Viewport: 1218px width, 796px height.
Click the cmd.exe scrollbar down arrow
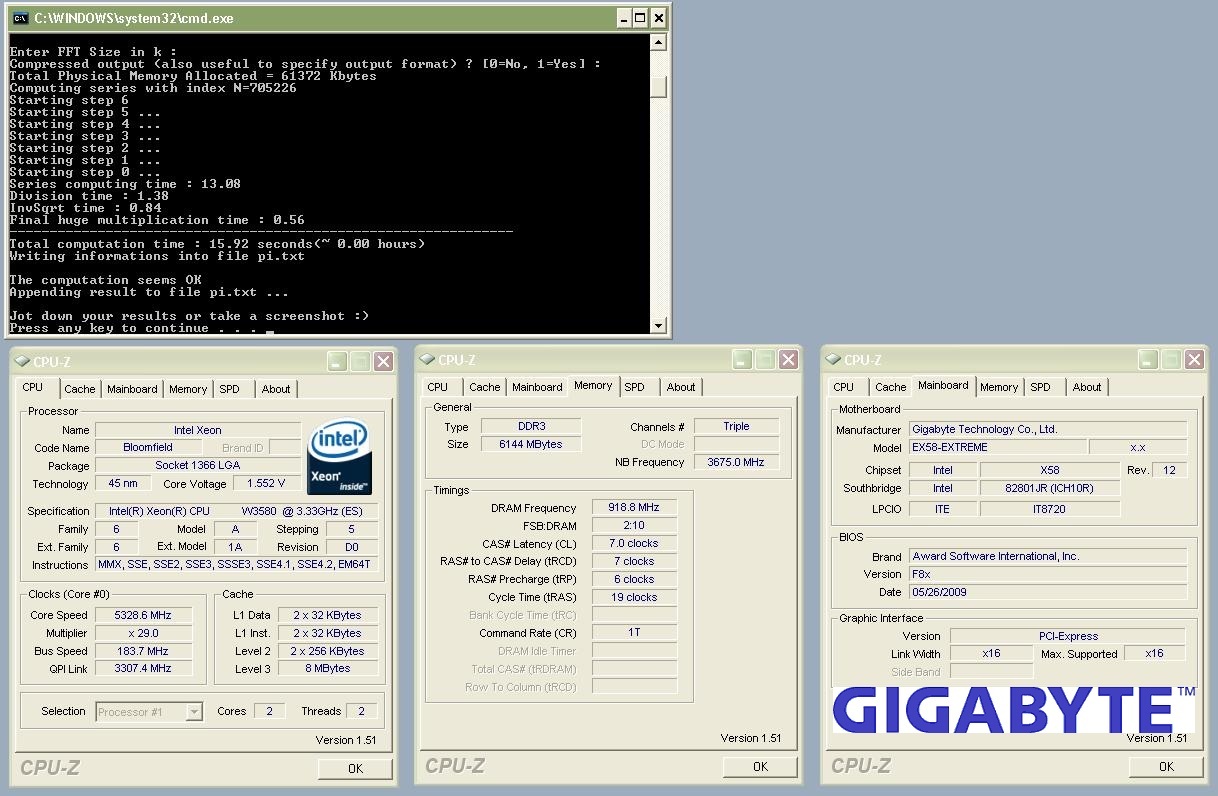(x=658, y=325)
